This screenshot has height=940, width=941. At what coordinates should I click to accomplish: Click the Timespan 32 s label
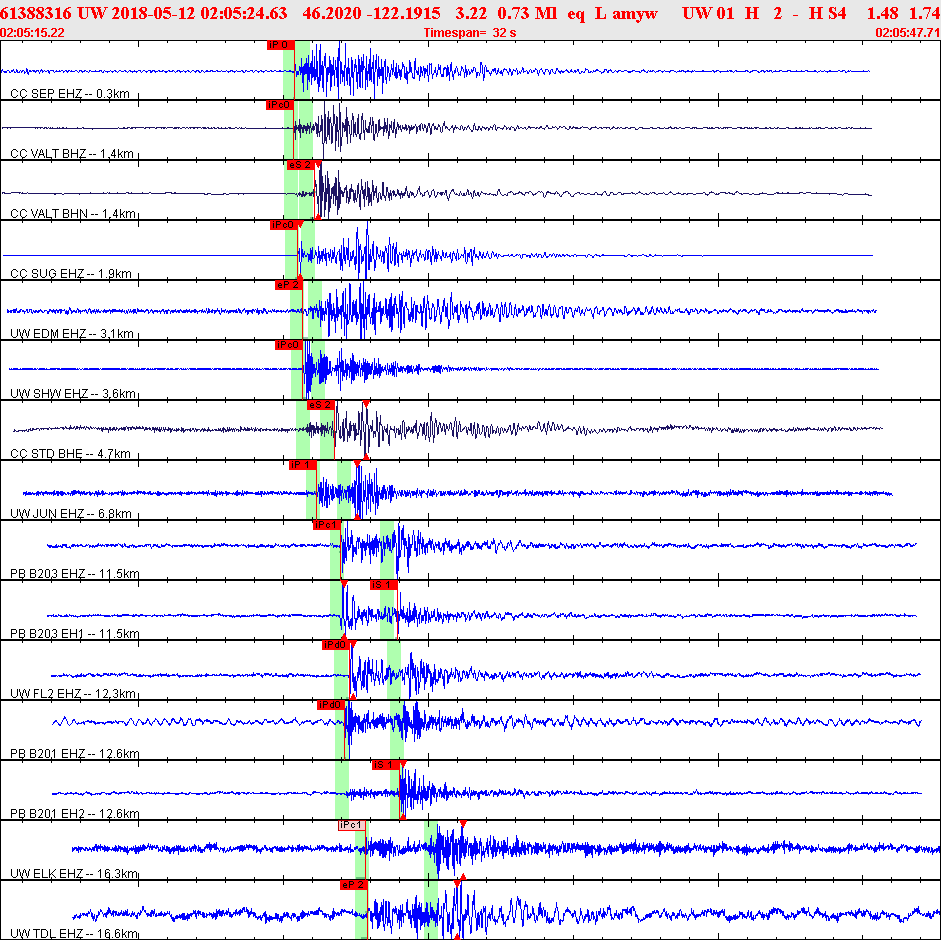[x=469, y=32]
